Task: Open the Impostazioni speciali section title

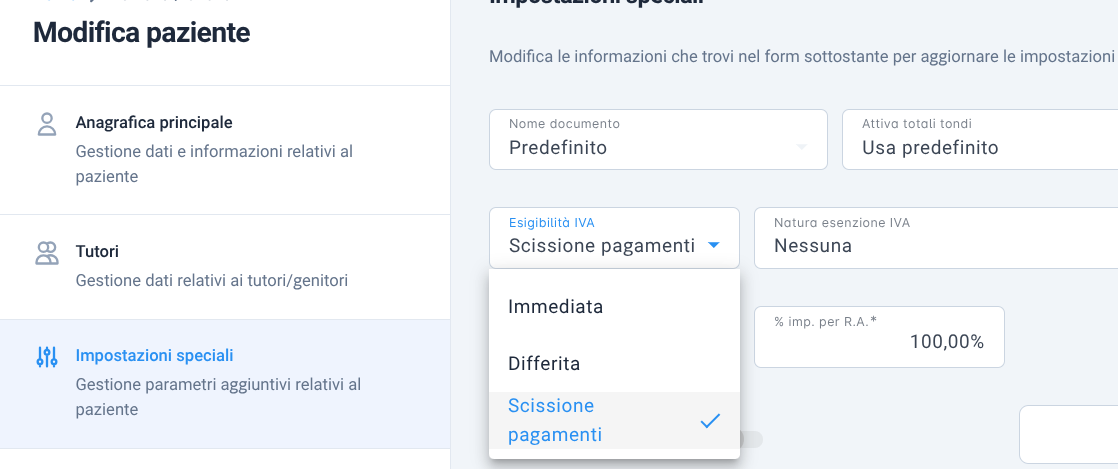Action: point(154,356)
